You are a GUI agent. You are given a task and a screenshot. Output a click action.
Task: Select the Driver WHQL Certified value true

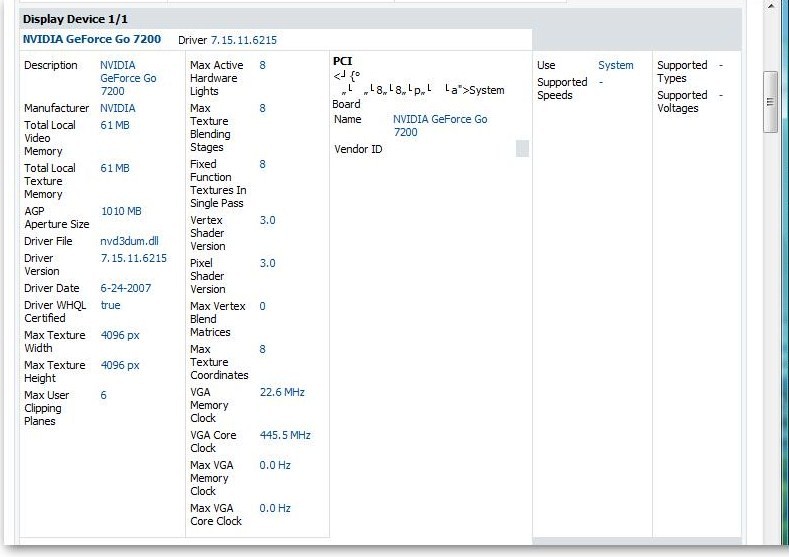[110, 305]
